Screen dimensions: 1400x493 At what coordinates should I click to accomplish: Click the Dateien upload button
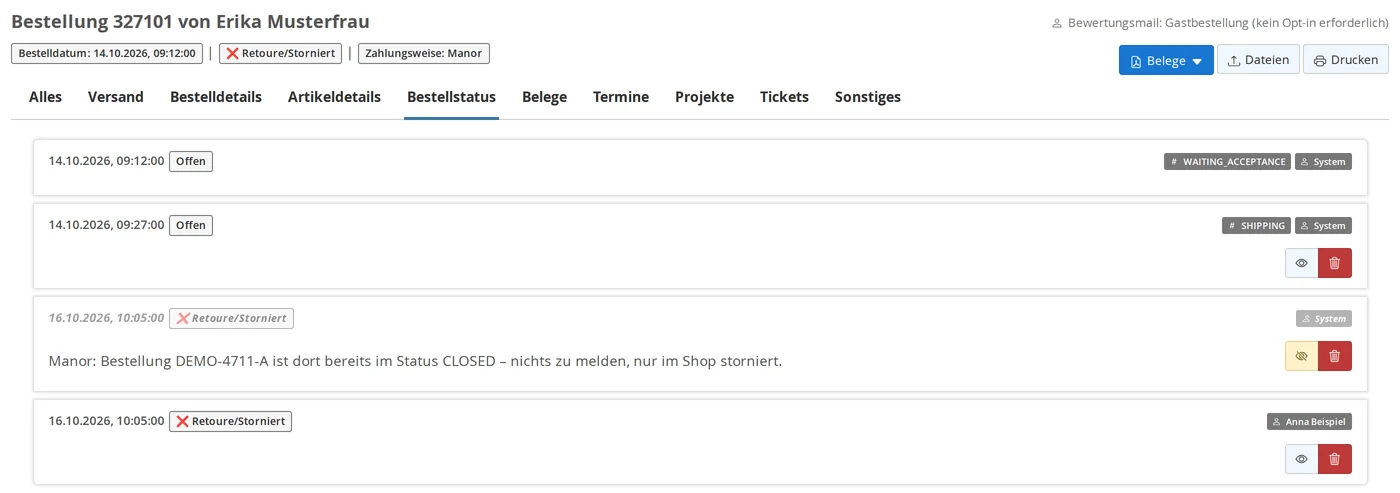click(x=1258, y=60)
